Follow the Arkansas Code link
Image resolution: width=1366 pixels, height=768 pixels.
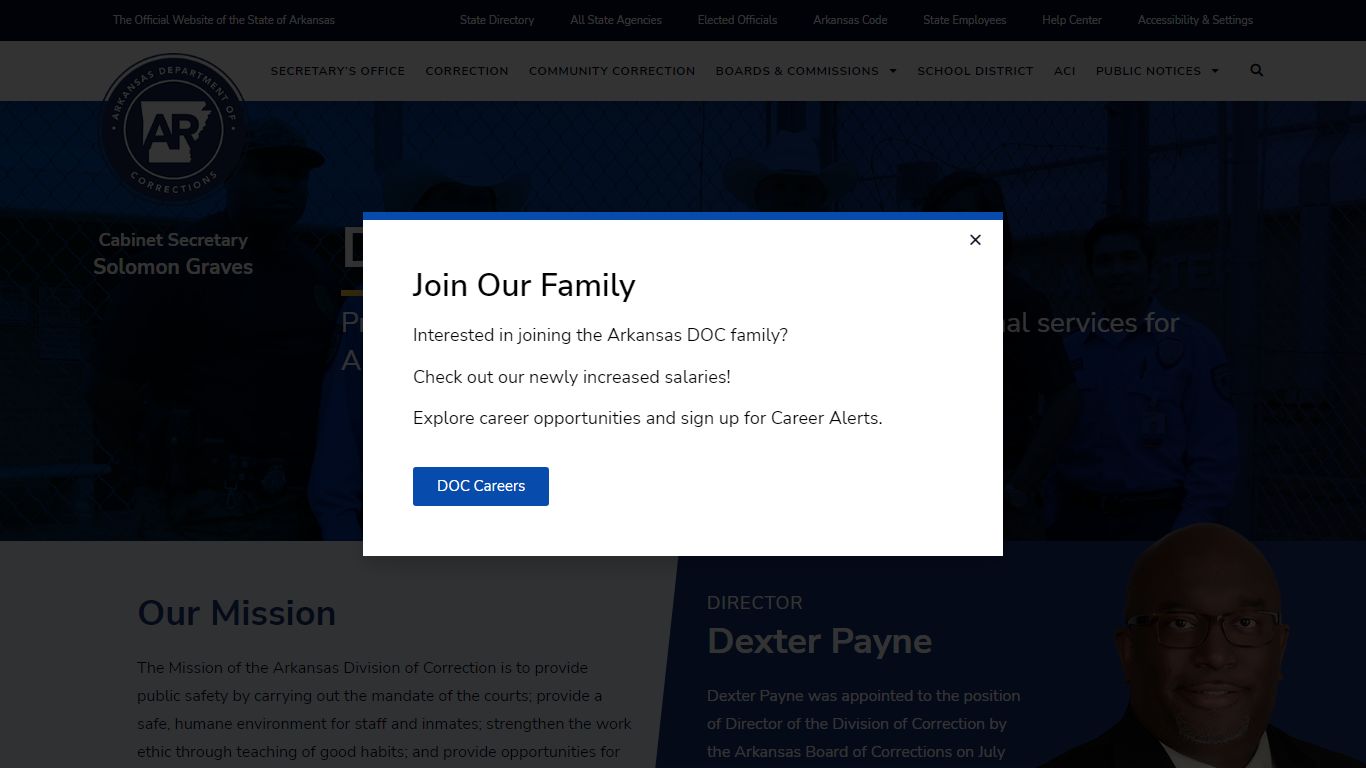(850, 20)
